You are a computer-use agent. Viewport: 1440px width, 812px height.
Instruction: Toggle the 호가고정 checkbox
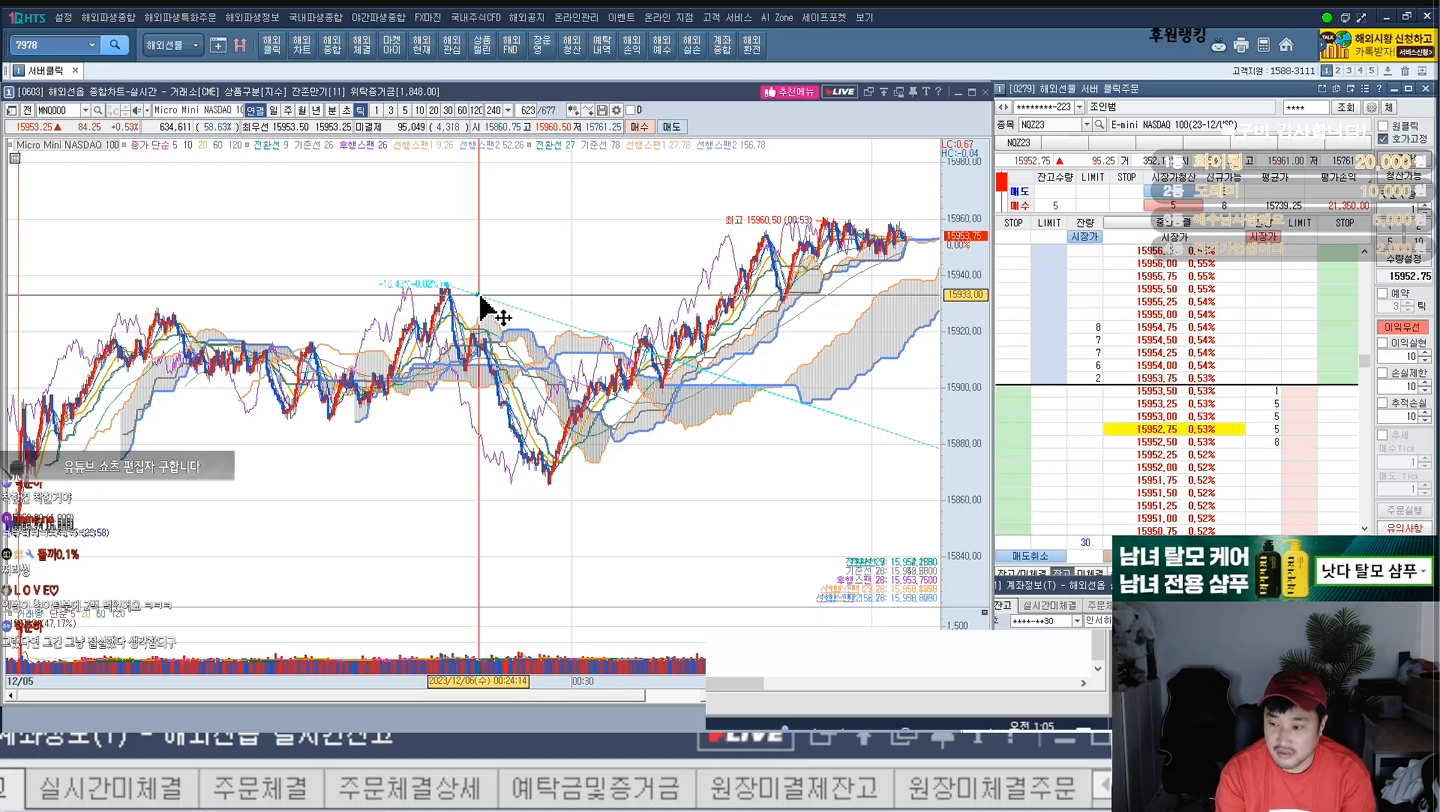(x=1384, y=139)
